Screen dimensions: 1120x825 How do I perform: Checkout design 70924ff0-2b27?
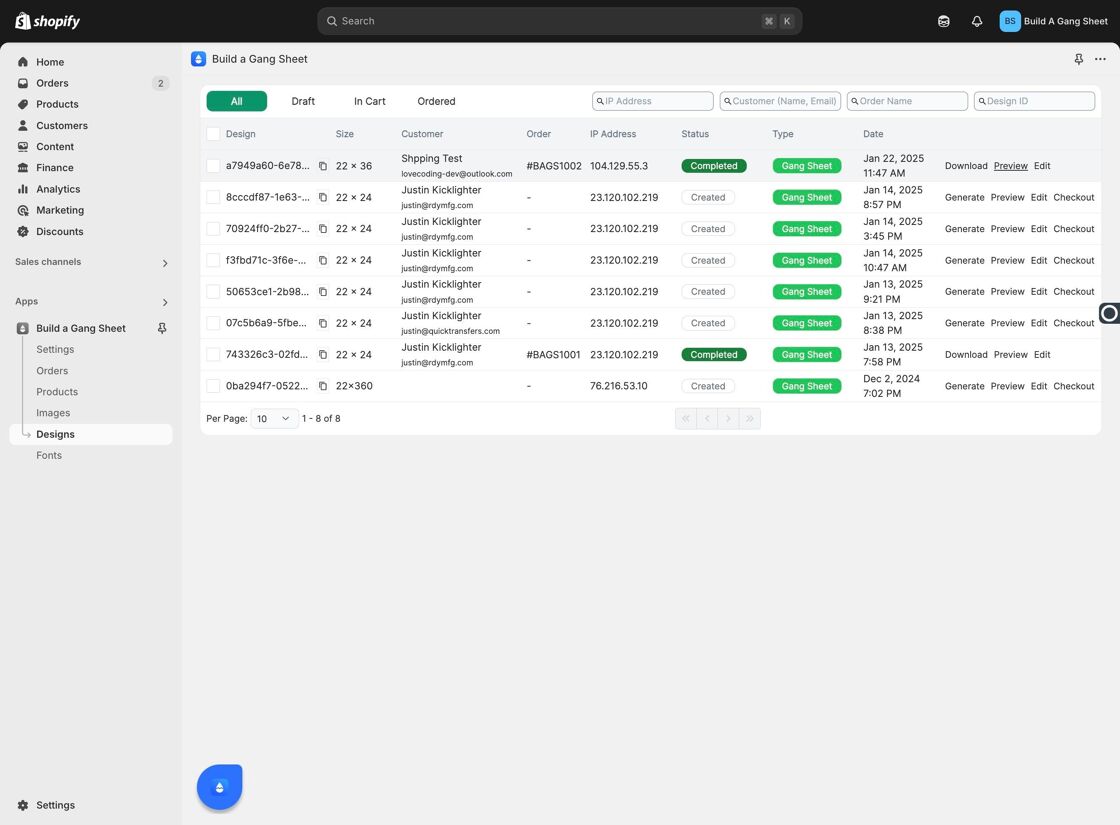pos(1074,229)
